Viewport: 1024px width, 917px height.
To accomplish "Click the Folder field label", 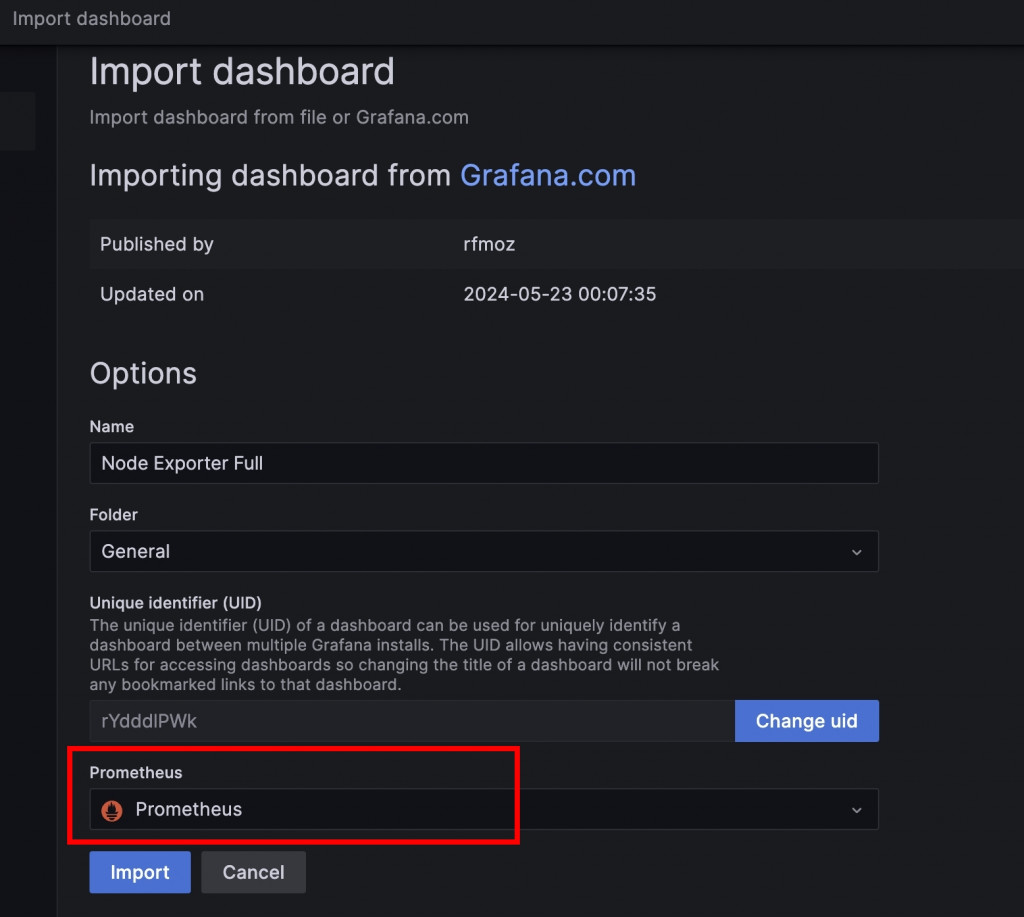I will click(114, 515).
